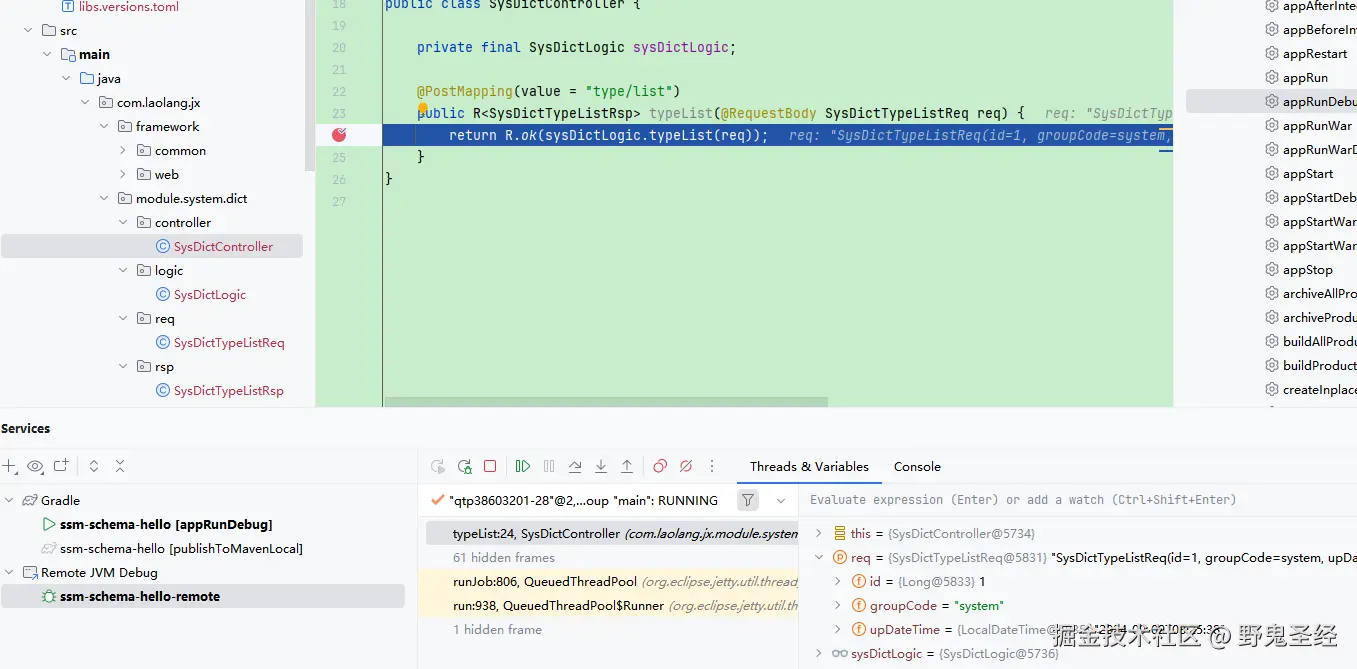Collapse the framework package
The width and height of the screenshot is (1357, 669).
coord(103,126)
